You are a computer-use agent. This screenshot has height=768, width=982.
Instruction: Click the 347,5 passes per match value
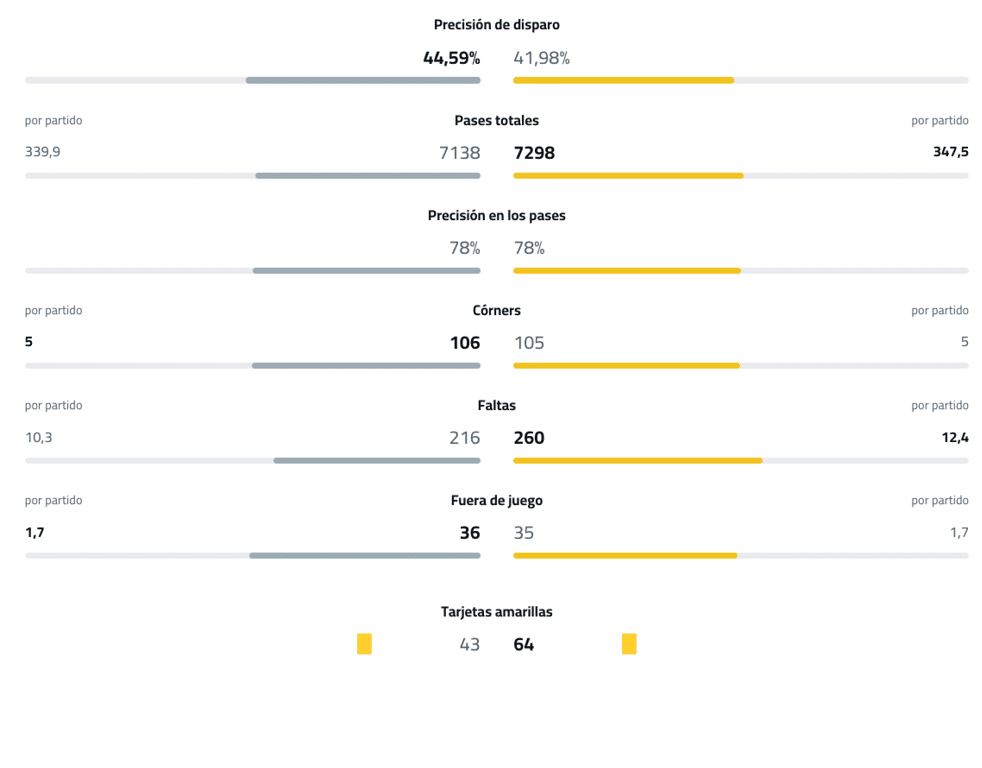pyautogui.click(x=950, y=152)
